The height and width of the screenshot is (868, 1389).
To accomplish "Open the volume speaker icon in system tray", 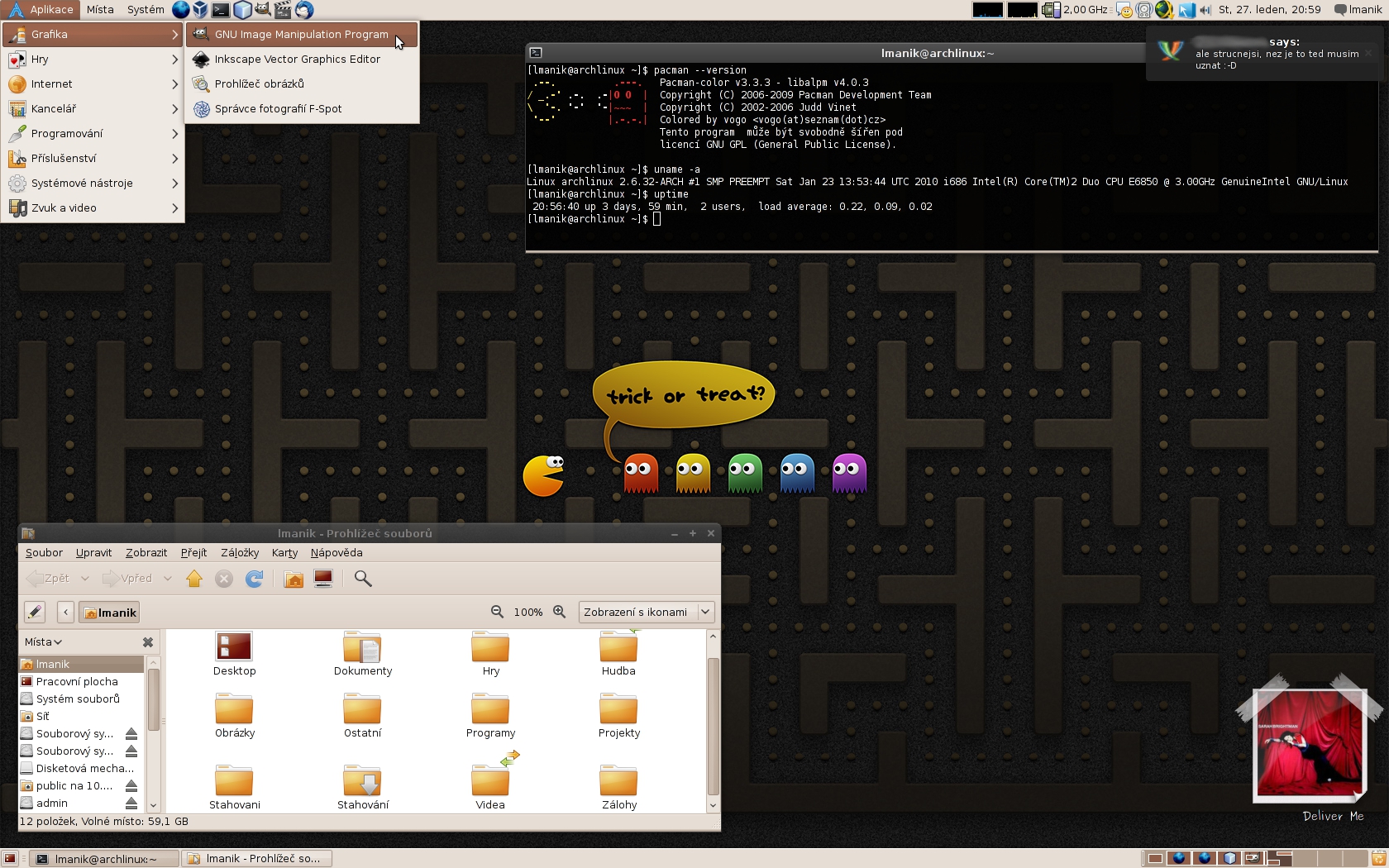I will point(1205,10).
